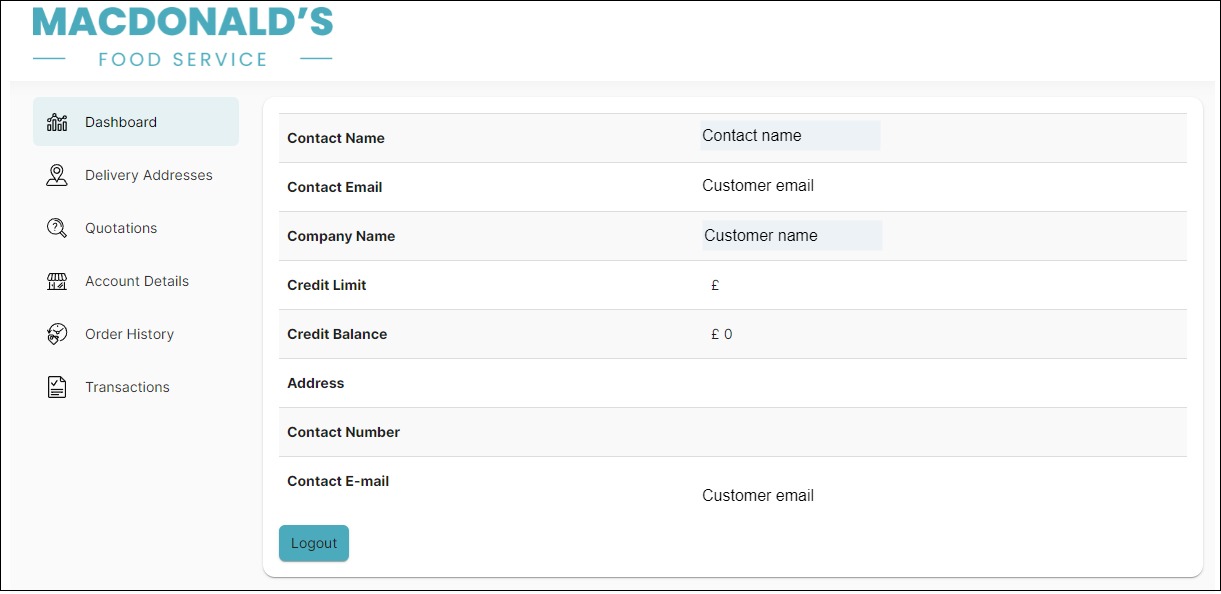
Task: Select the Transactions sidebar label
Action: point(127,387)
